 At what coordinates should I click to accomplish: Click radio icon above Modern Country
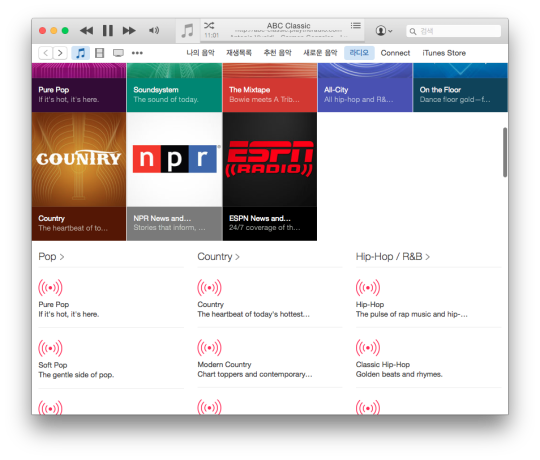tap(209, 347)
